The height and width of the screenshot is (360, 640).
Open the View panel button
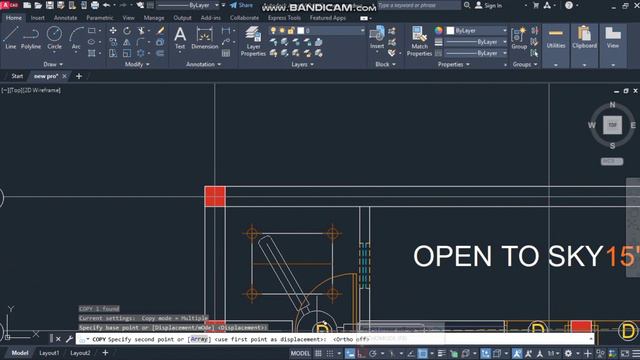tap(613, 45)
